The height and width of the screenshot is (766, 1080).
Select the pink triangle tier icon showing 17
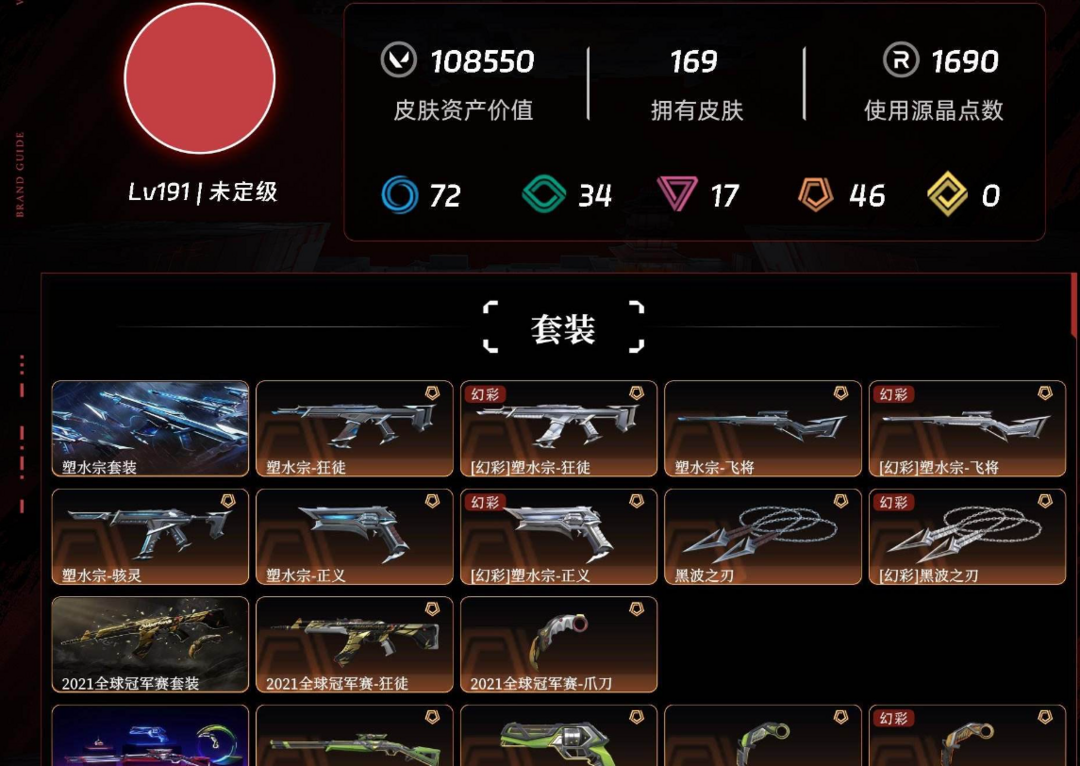(677, 194)
